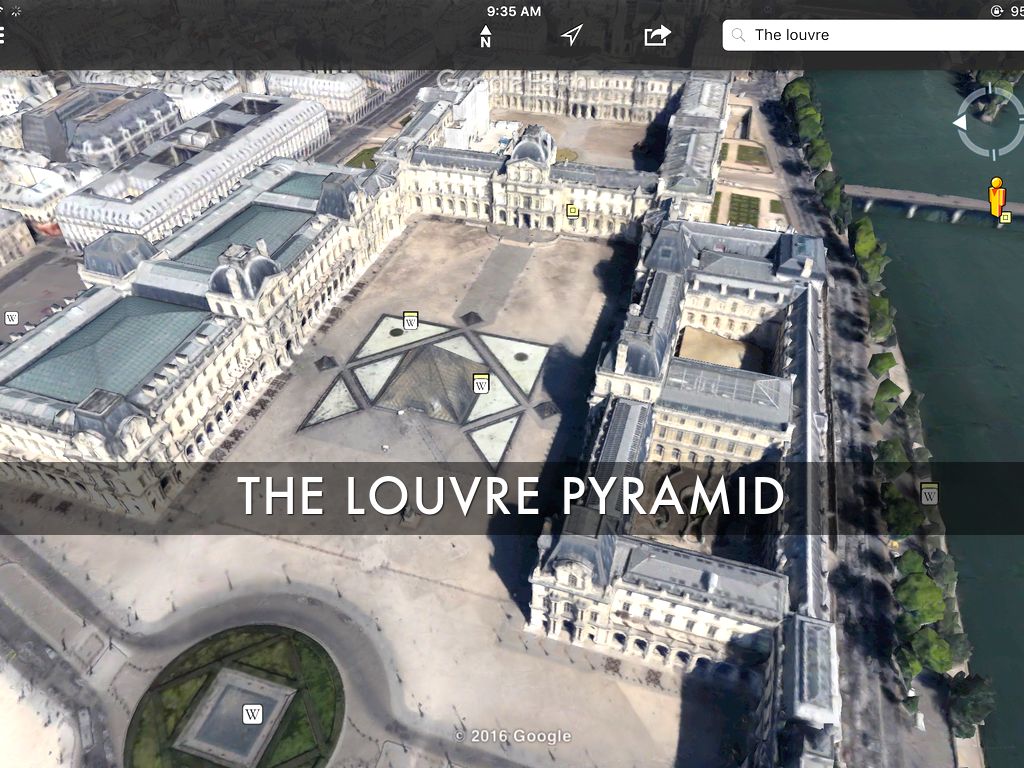Open the share icon in toolbar
1024x768 pixels.
click(x=657, y=36)
